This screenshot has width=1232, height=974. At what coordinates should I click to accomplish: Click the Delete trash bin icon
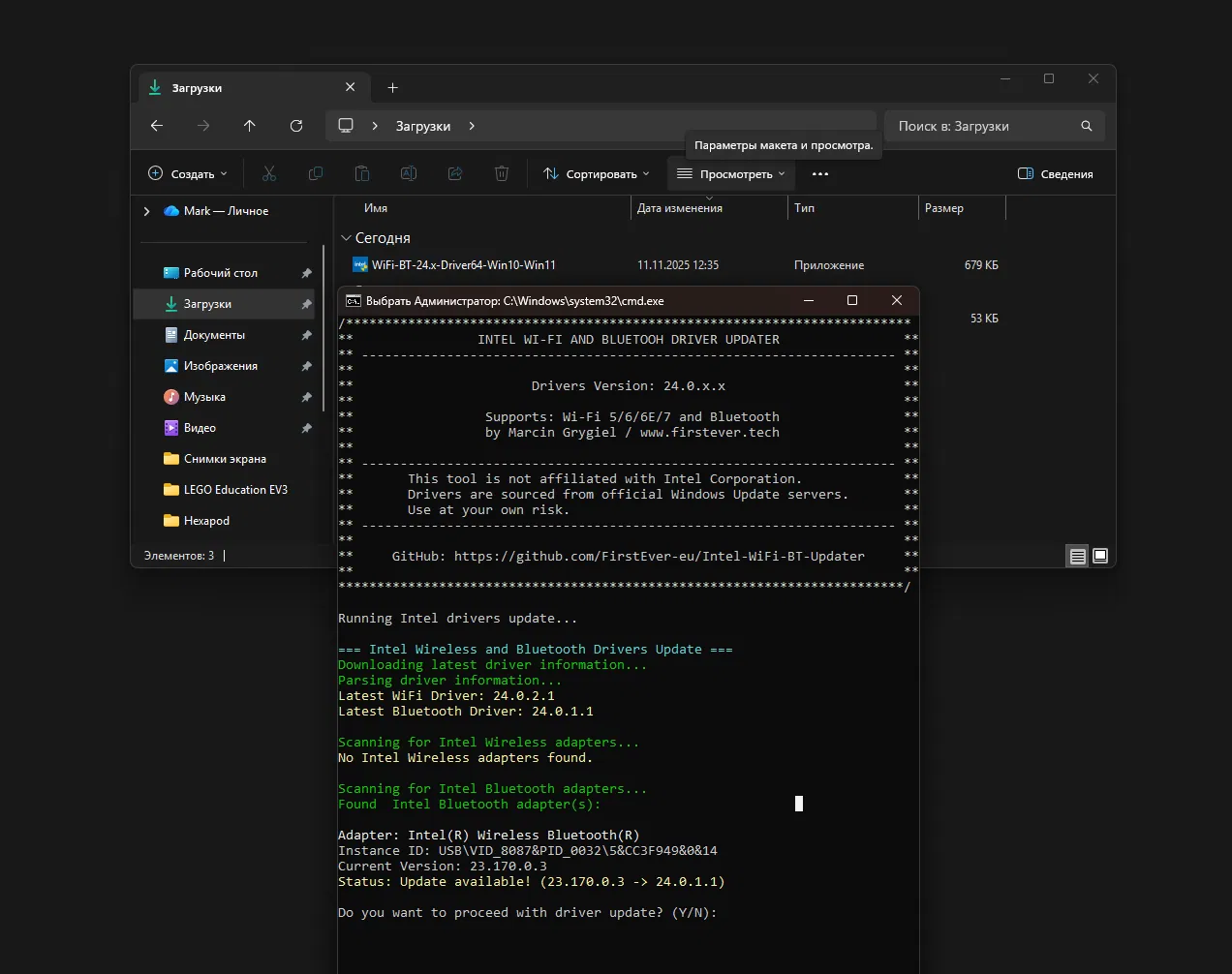click(502, 174)
